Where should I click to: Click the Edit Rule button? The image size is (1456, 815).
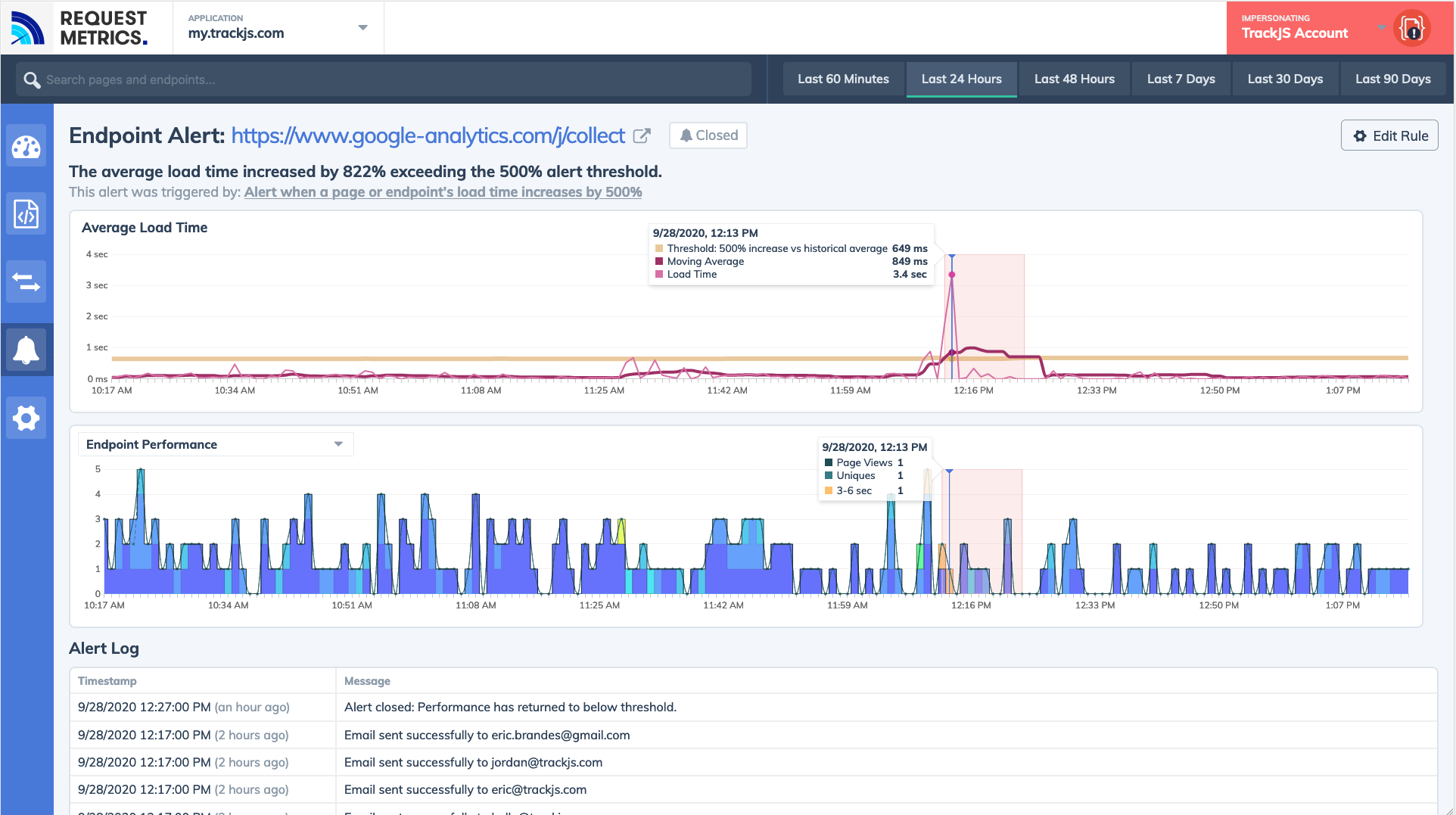(1389, 135)
